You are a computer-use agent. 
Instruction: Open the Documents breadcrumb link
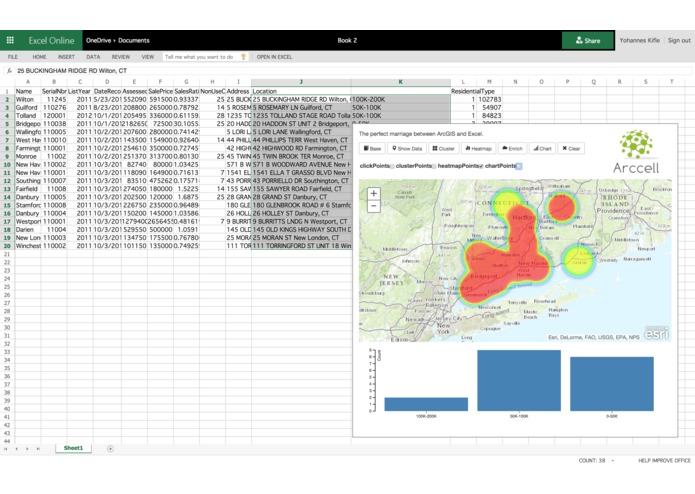tap(134, 40)
